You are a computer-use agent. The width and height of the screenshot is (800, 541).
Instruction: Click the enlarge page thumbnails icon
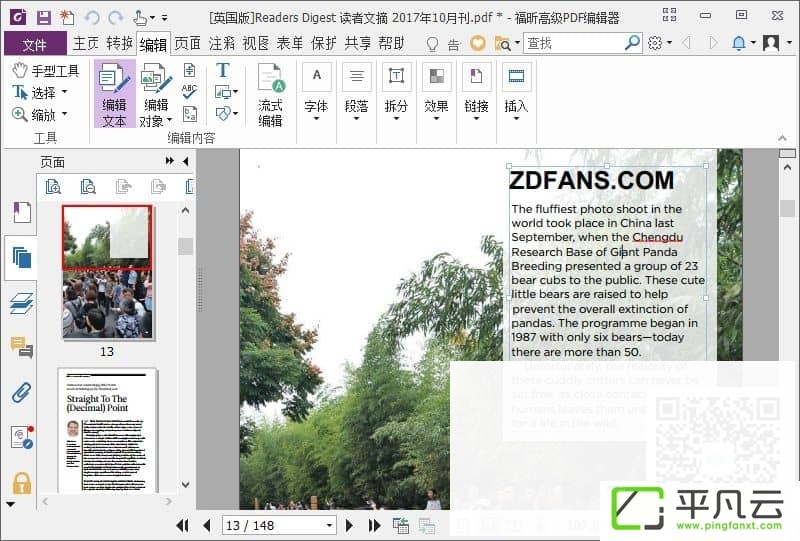53,187
